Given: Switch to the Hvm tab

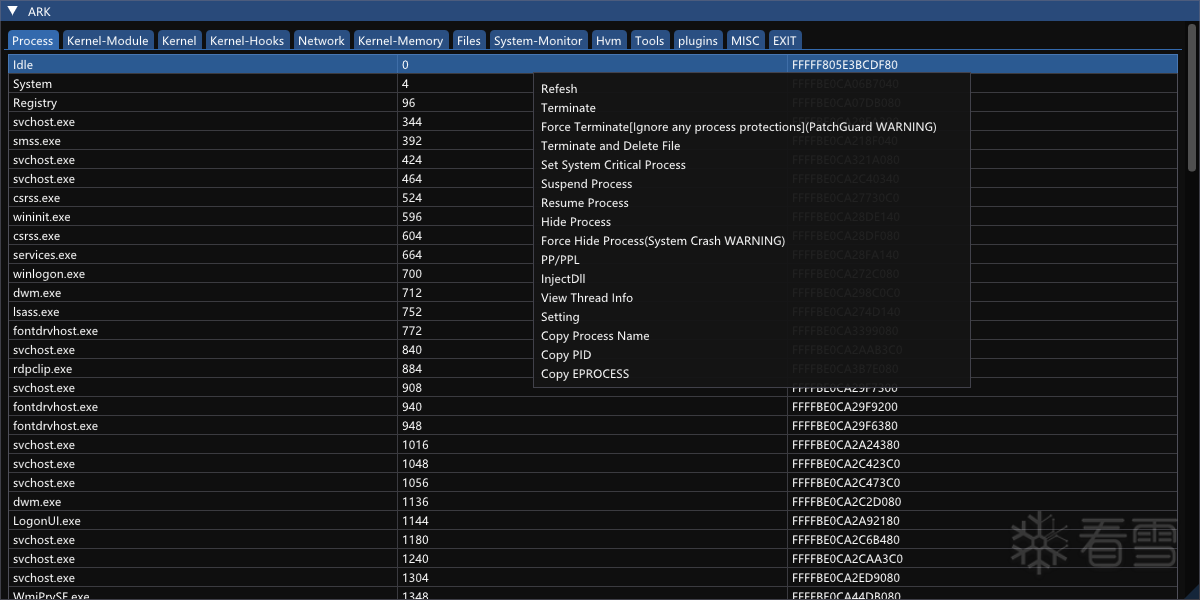Looking at the screenshot, I should pyautogui.click(x=609, y=41).
